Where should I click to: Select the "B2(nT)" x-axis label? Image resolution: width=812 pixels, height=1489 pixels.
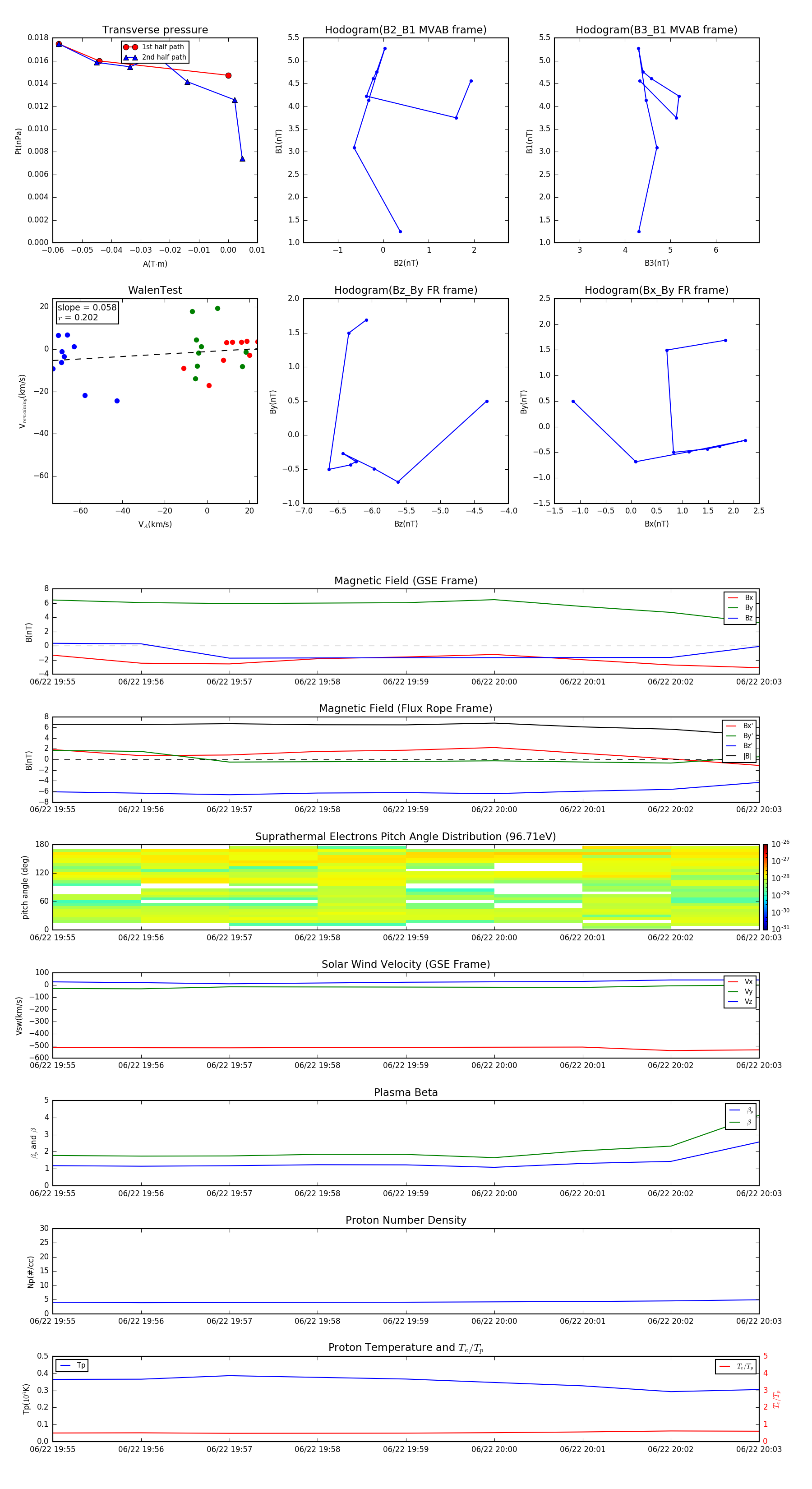(406, 264)
